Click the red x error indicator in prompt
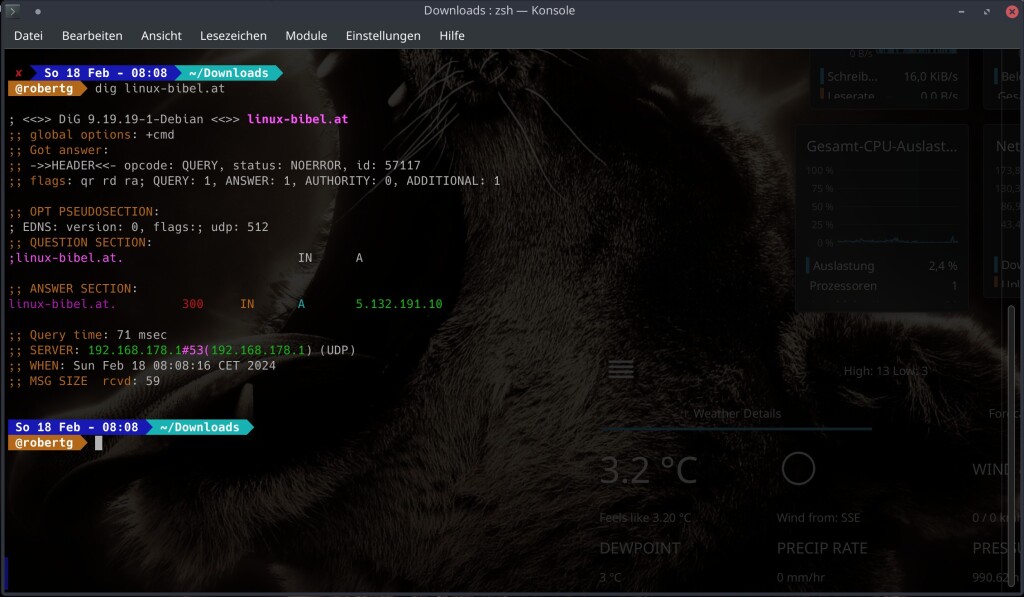Screen dimensions: 1024x597 pos(18,73)
